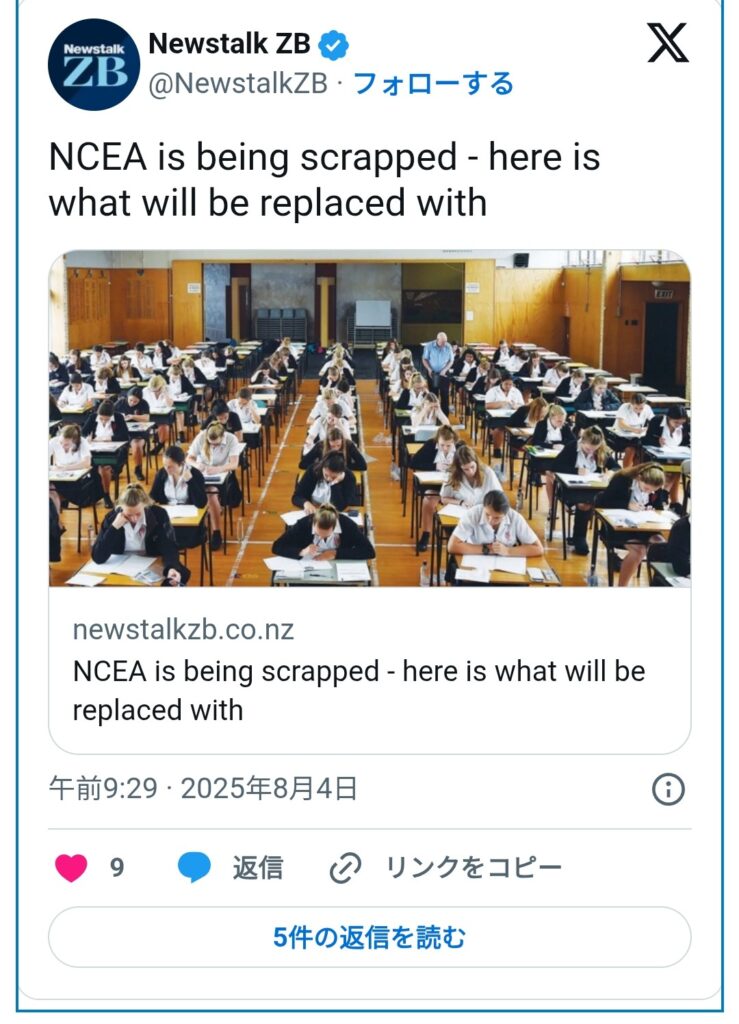
Task: Click the tweet text about NCEA being scrapped
Action: pyautogui.click(x=324, y=180)
